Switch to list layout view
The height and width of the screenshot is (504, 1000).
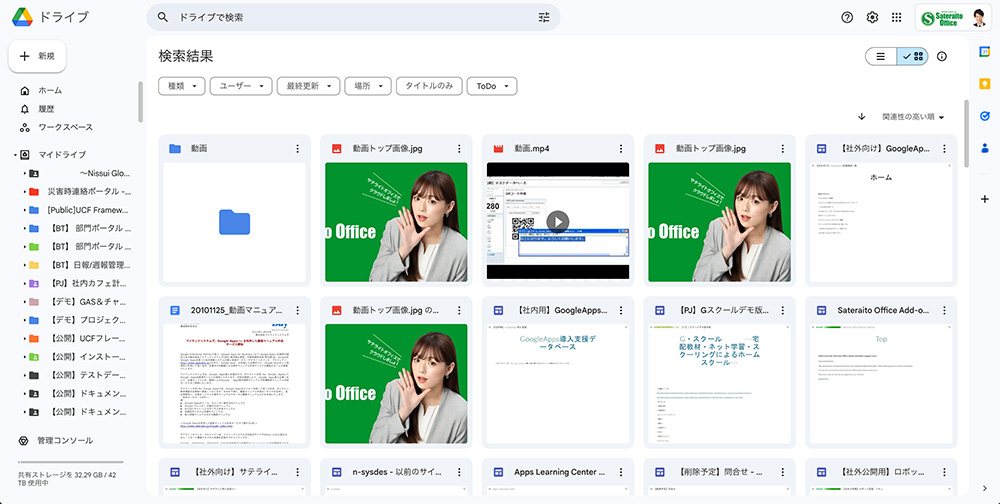click(881, 56)
